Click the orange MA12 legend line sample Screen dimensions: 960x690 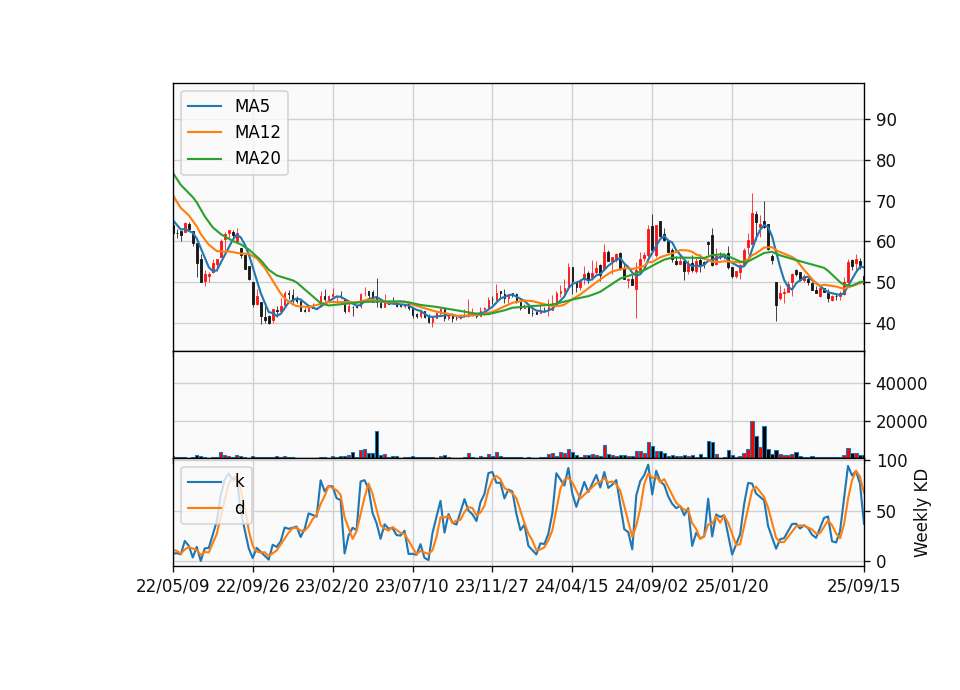204,132
